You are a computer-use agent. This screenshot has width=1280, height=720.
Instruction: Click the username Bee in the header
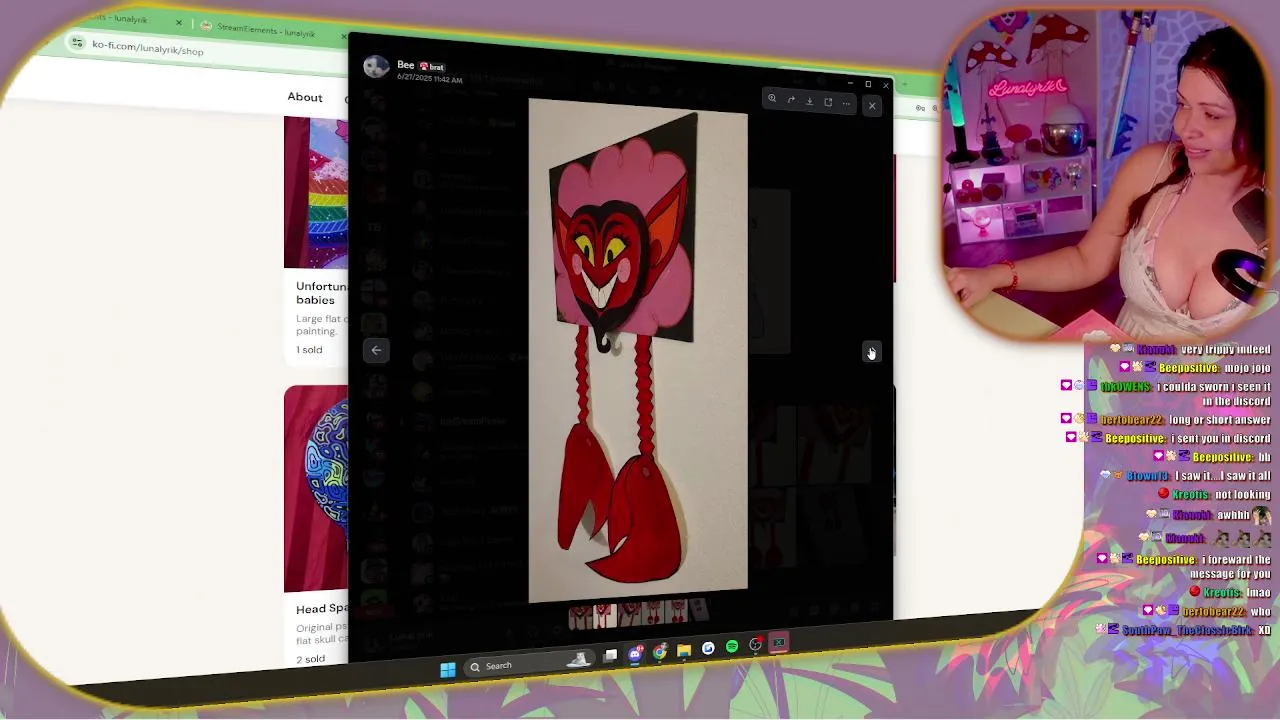point(405,65)
